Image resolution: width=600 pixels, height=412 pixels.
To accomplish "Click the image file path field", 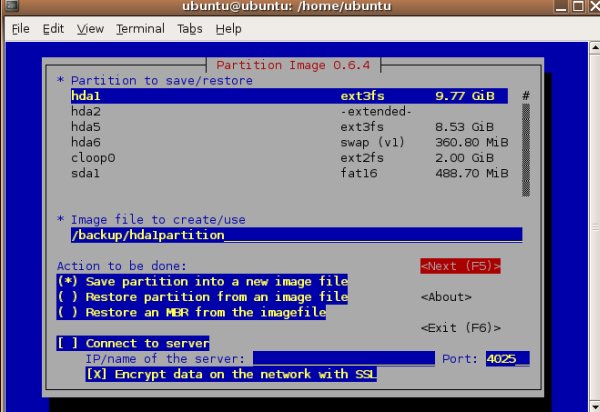I will point(295,235).
